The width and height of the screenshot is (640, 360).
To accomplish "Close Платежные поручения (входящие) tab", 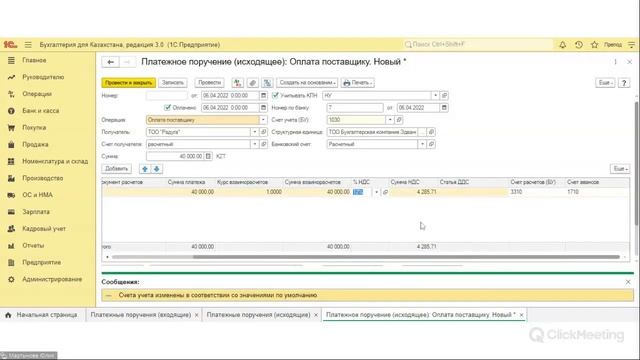I will tap(197, 315).
